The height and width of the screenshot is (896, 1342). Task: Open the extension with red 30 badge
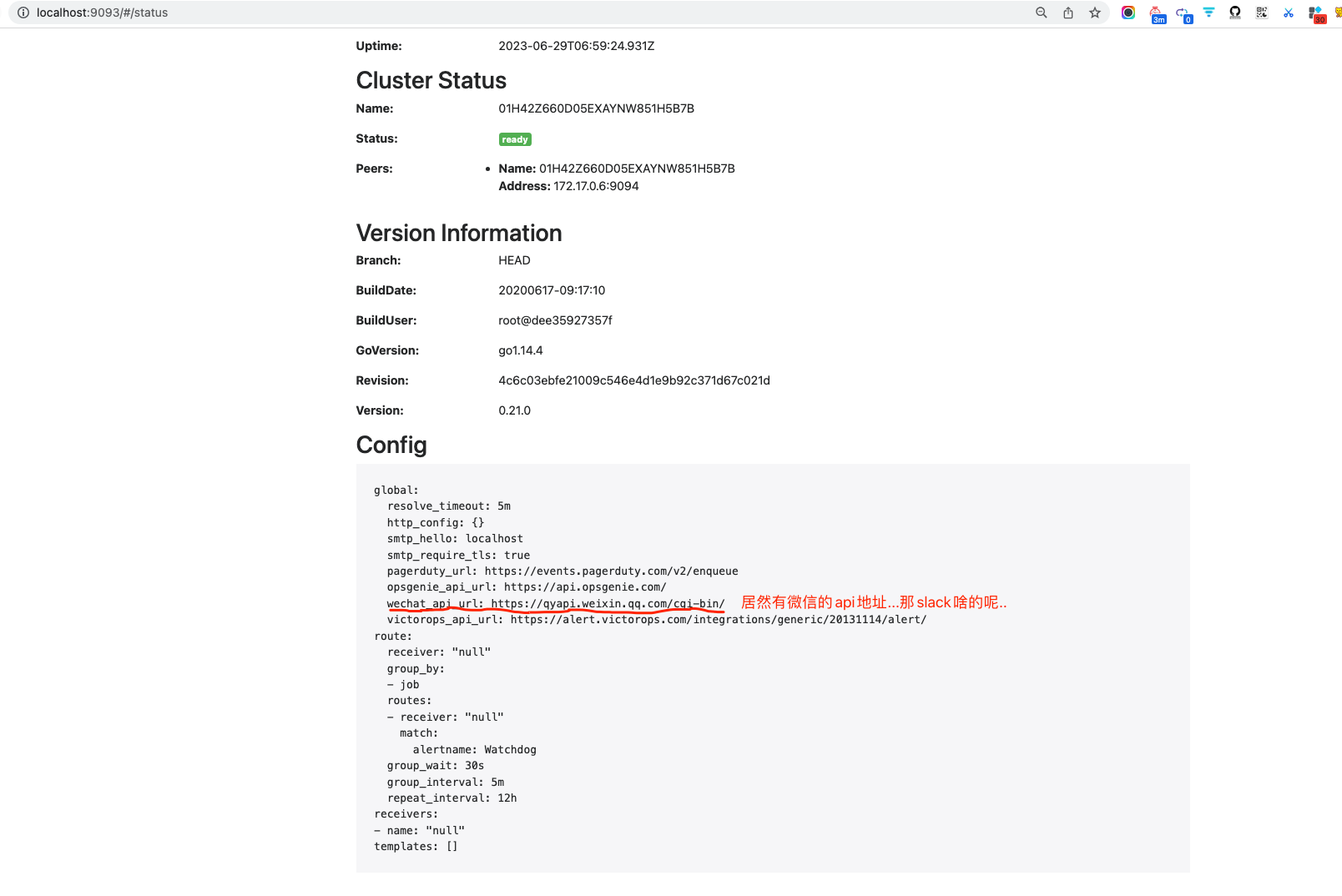pos(1316,14)
